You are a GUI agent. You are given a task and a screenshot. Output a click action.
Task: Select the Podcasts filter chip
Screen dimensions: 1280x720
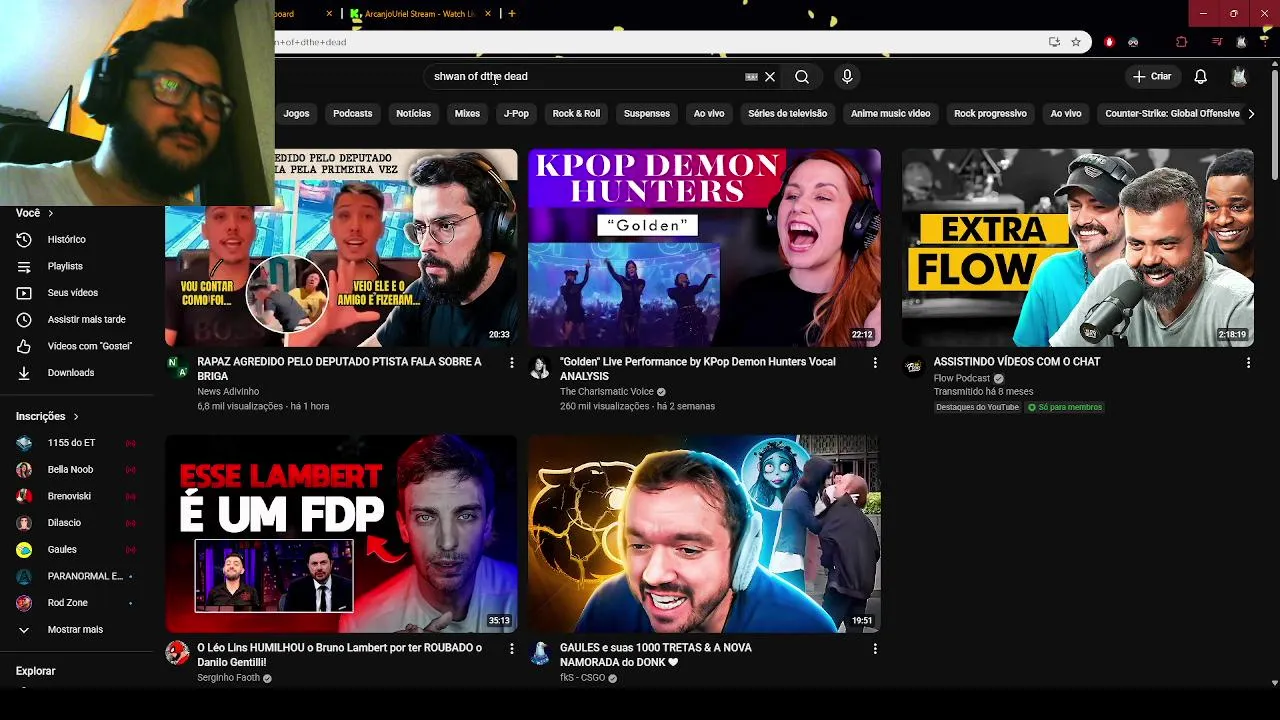[352, 114]
